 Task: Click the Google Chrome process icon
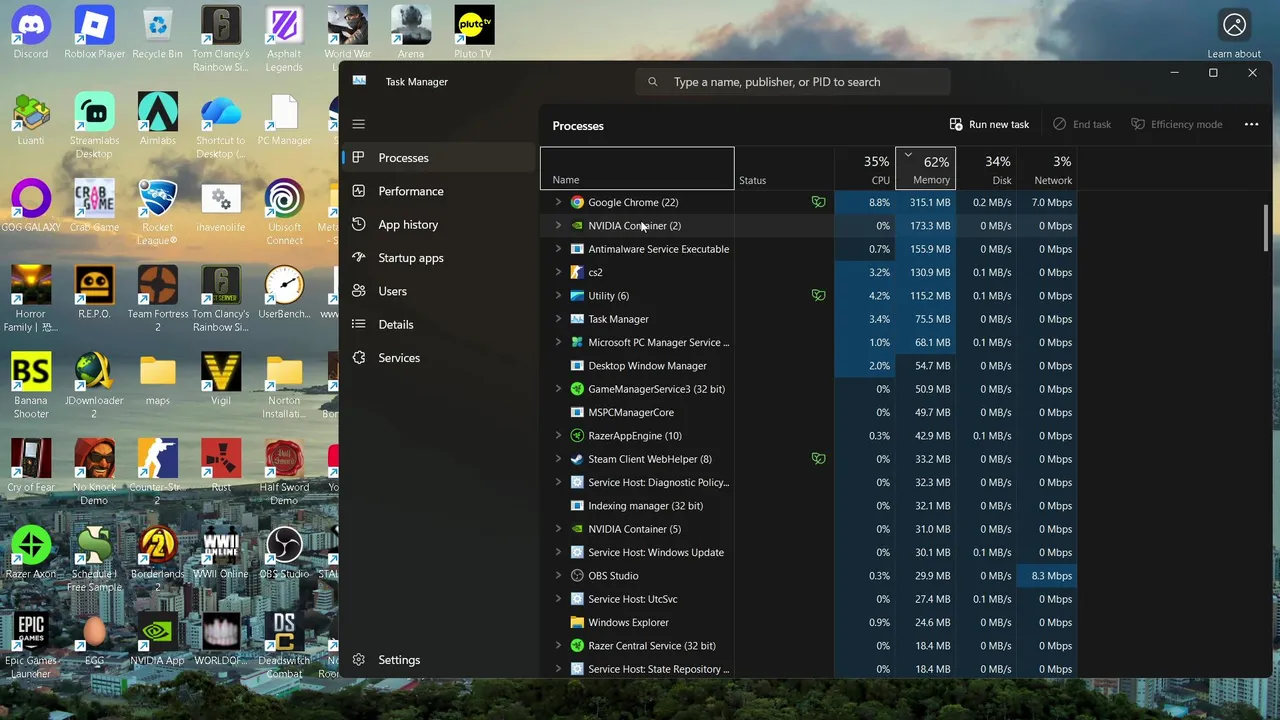pyautogui.click(x=577, y=202)
